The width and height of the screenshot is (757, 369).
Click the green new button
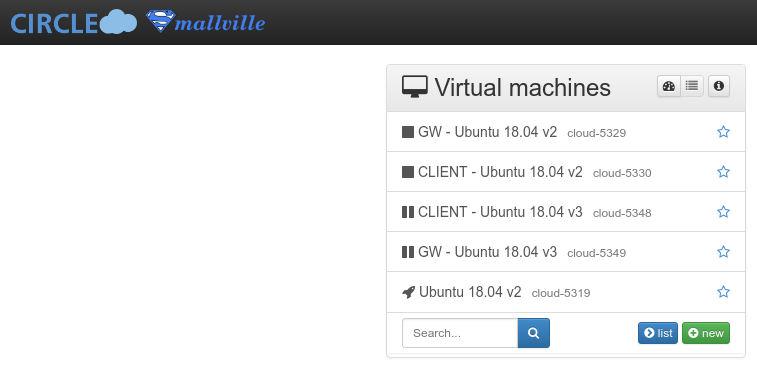[706, 333]
